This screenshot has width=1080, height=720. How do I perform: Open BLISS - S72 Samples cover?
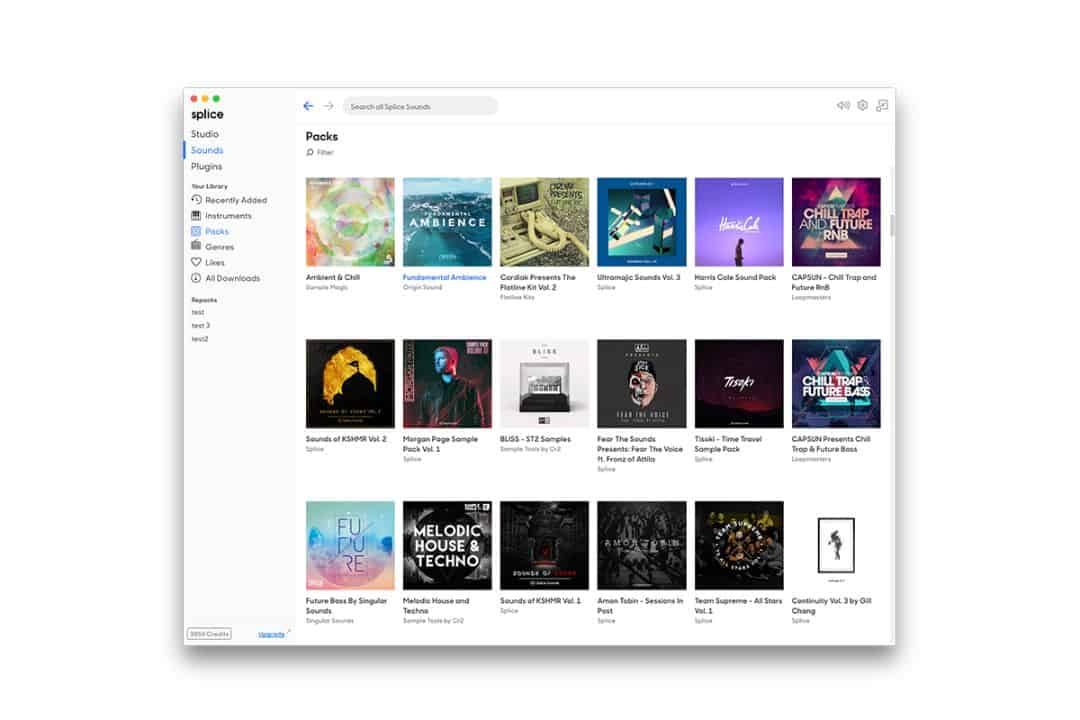pyautogui.click(x=544, y=384)
